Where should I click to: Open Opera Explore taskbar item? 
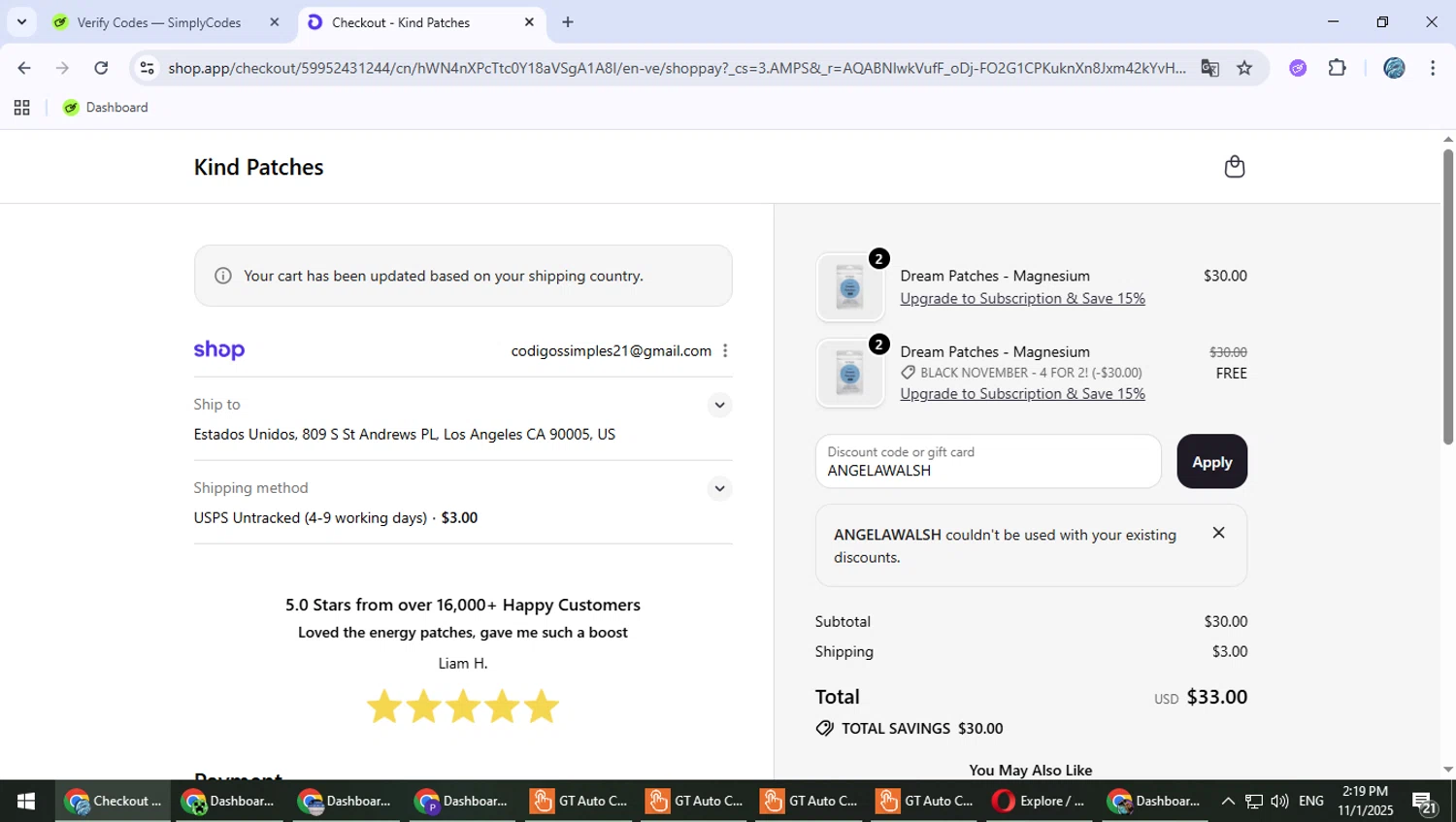pyautogui.click(x=1040, y=802)
